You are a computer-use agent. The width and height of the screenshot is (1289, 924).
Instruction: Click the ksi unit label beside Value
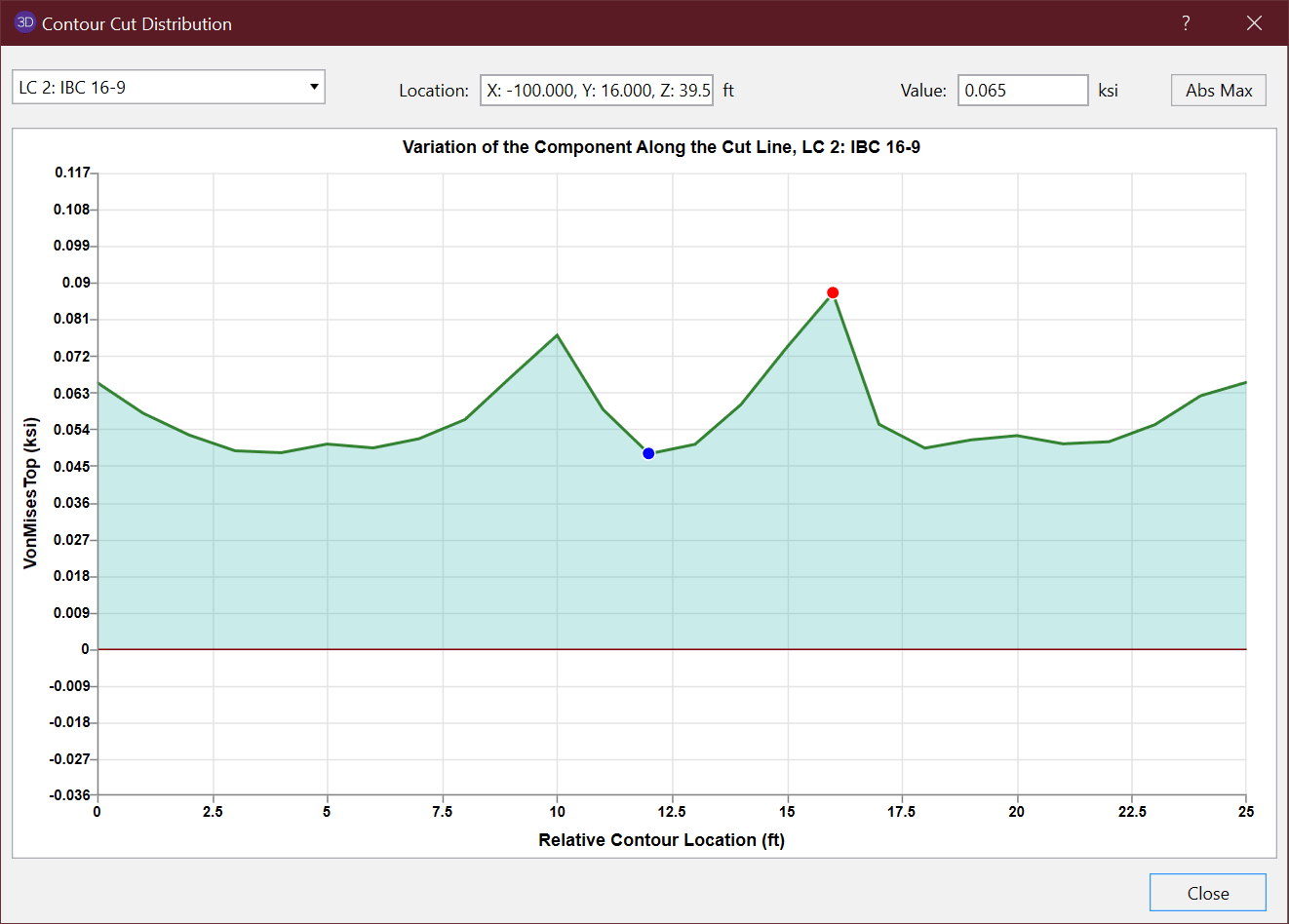(1108, 91)
